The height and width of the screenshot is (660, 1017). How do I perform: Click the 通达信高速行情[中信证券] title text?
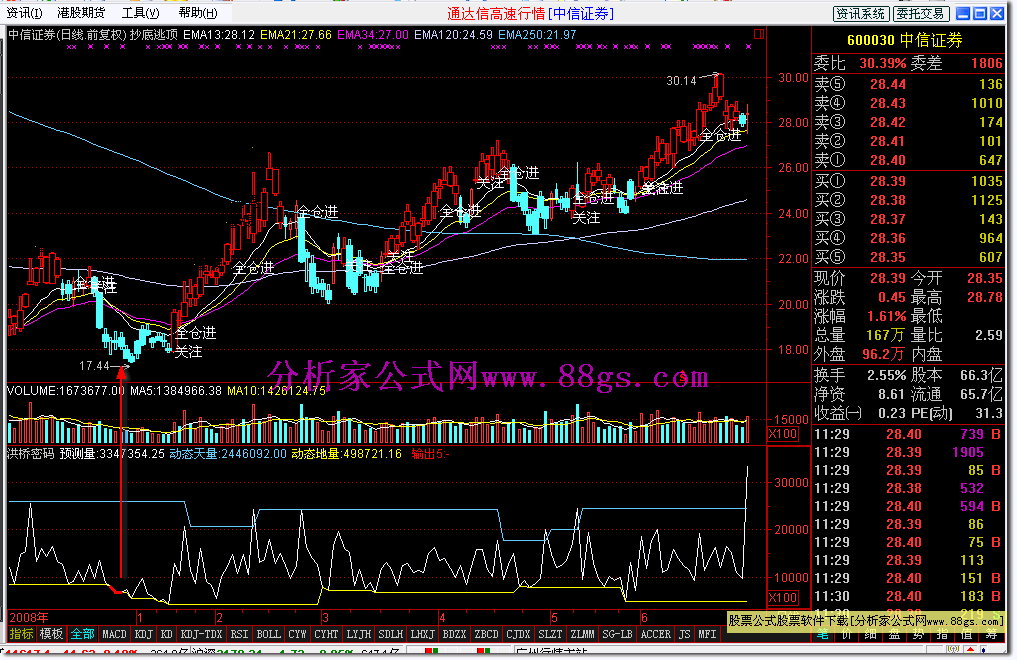pyautogui.click(x=530, y=14)
